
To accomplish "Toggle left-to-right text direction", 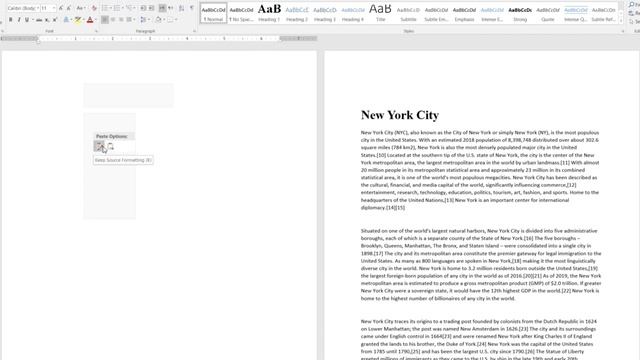I will 162,8.
